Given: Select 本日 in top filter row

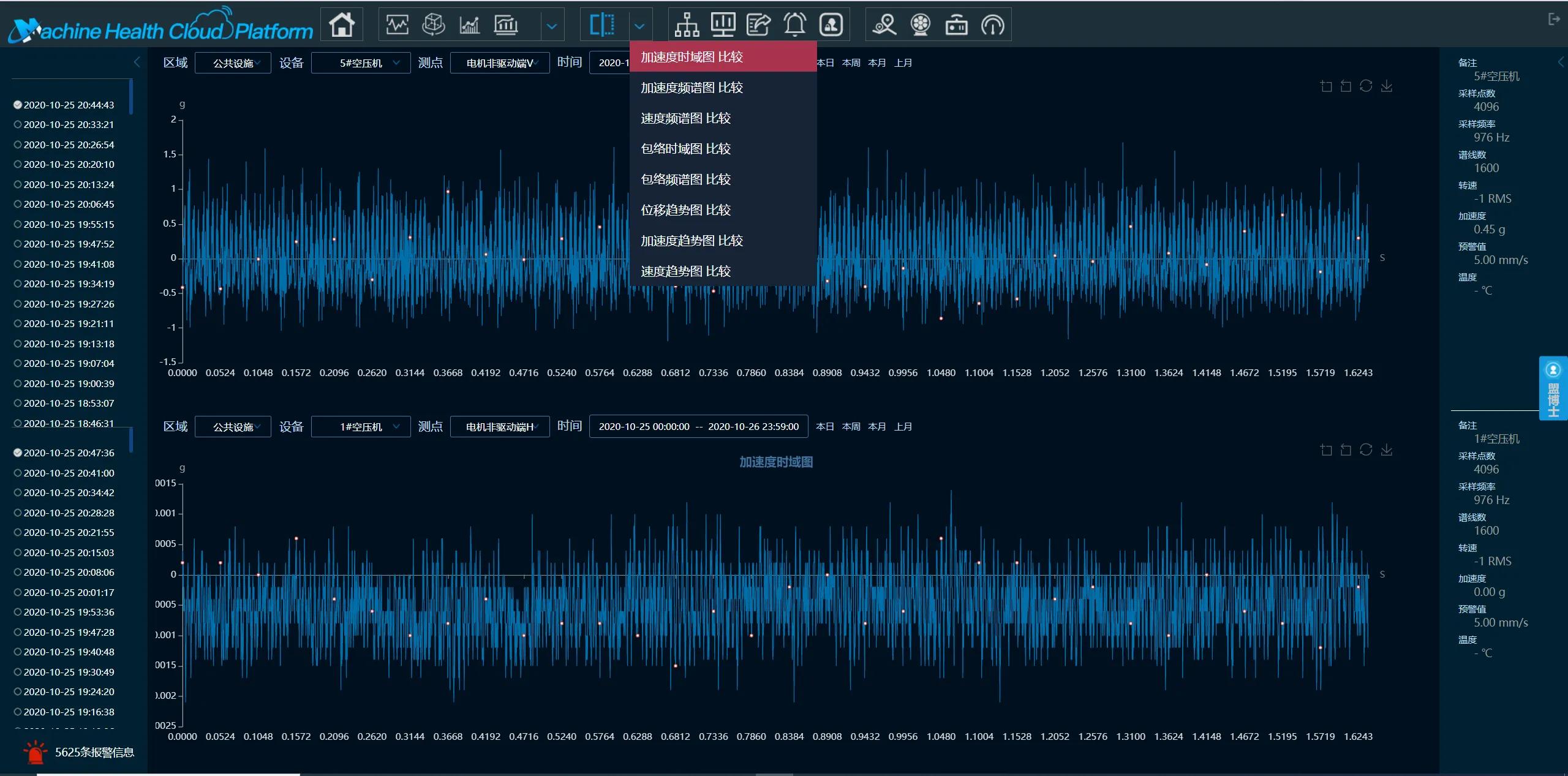Looking at the screenshot, I should 826,63.
